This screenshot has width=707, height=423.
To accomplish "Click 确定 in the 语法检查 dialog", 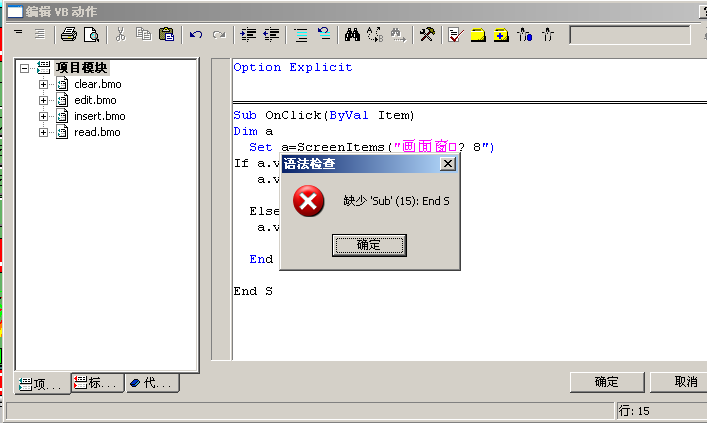I will (x=369, y=245).
